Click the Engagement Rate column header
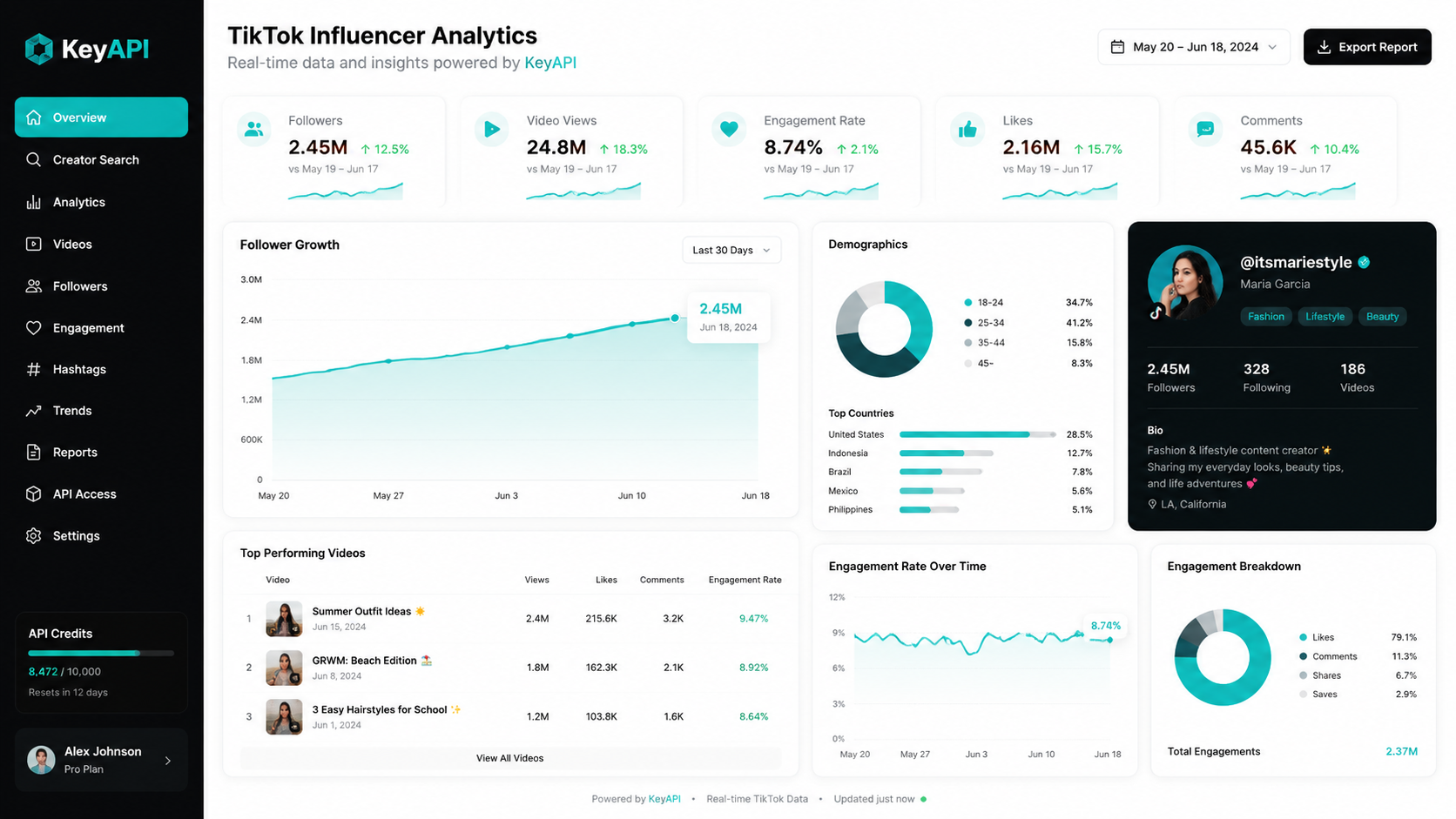Viewport: 1456px width, 819px height. [x=745, y=580]
